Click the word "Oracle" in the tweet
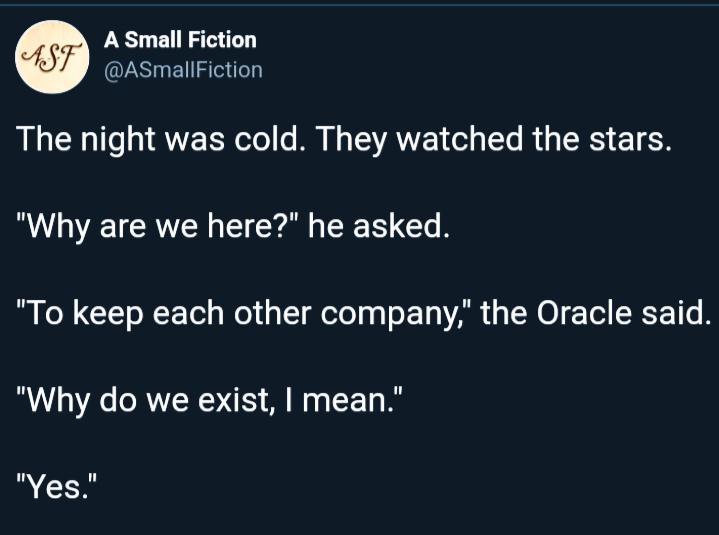 pyautogui.click(x=584, y=313)
